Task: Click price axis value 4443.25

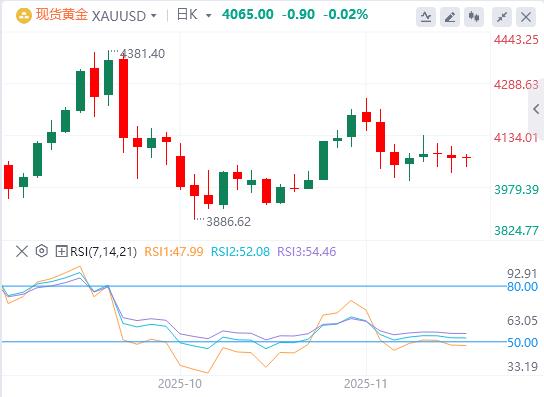Action: coord(517,40)
